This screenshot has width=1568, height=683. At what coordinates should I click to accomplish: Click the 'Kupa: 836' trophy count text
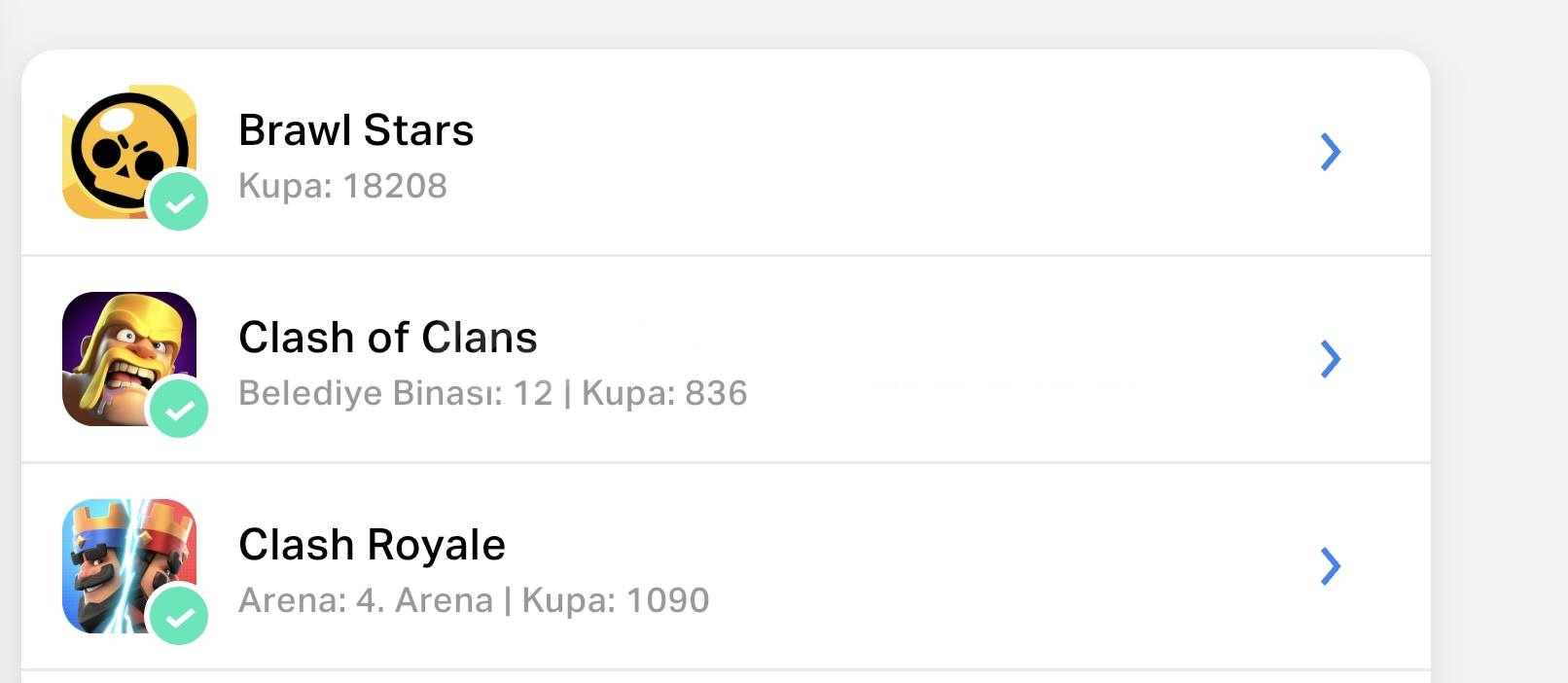(x=664, y=393)
